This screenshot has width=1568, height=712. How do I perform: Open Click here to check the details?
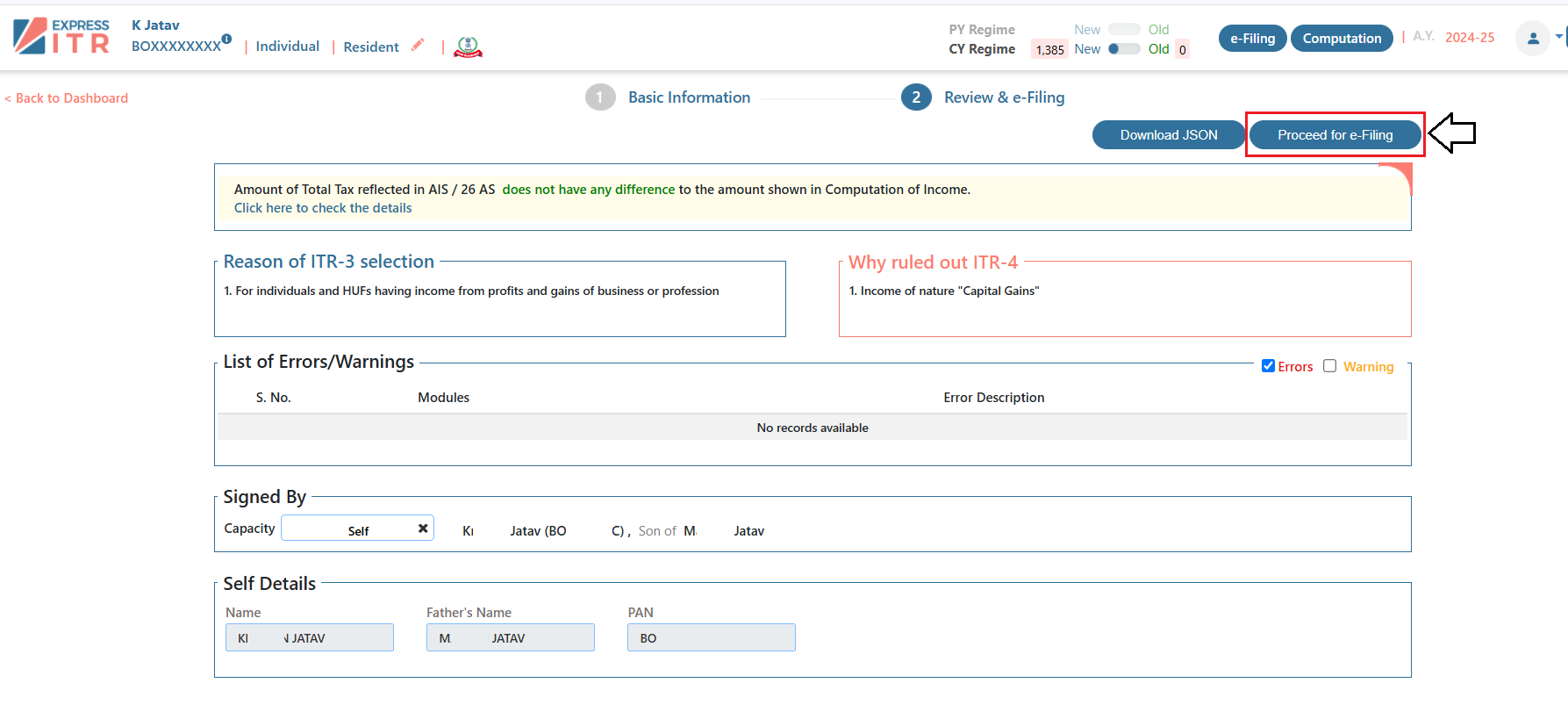click(x=323, y=208)
